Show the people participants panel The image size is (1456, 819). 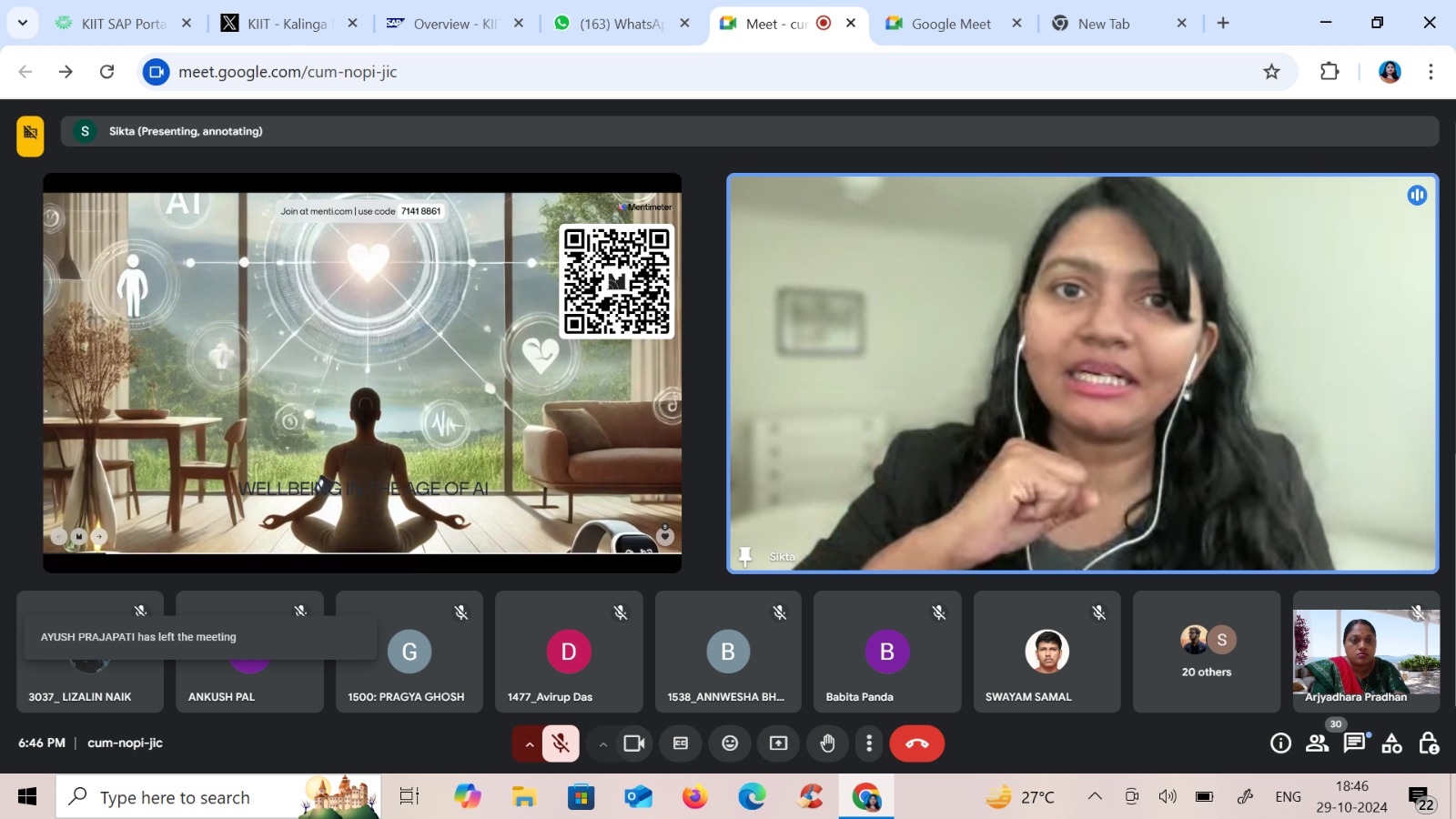[x=1317, y=743]
